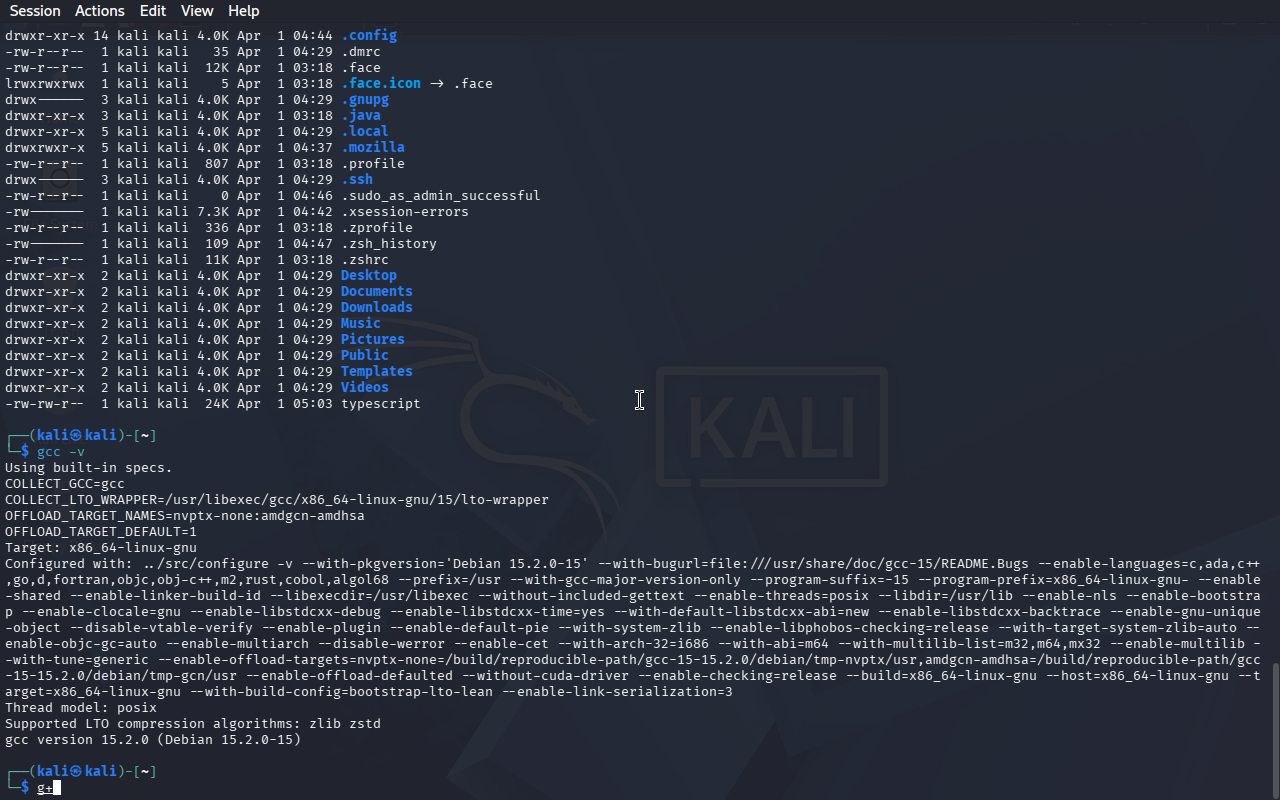Click the .mozilla directory name
1280x800 pixels.
[373, 147]
